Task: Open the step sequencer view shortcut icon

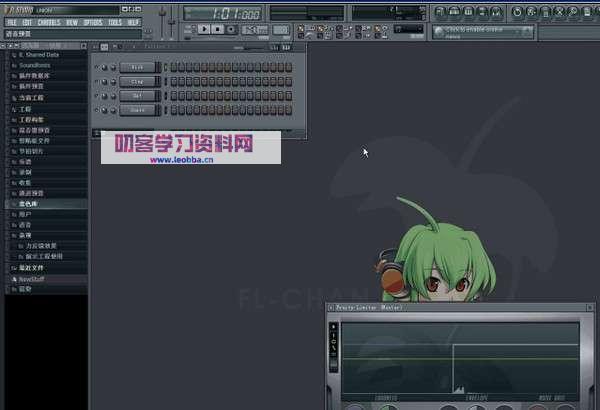Action: pos(454,12)
